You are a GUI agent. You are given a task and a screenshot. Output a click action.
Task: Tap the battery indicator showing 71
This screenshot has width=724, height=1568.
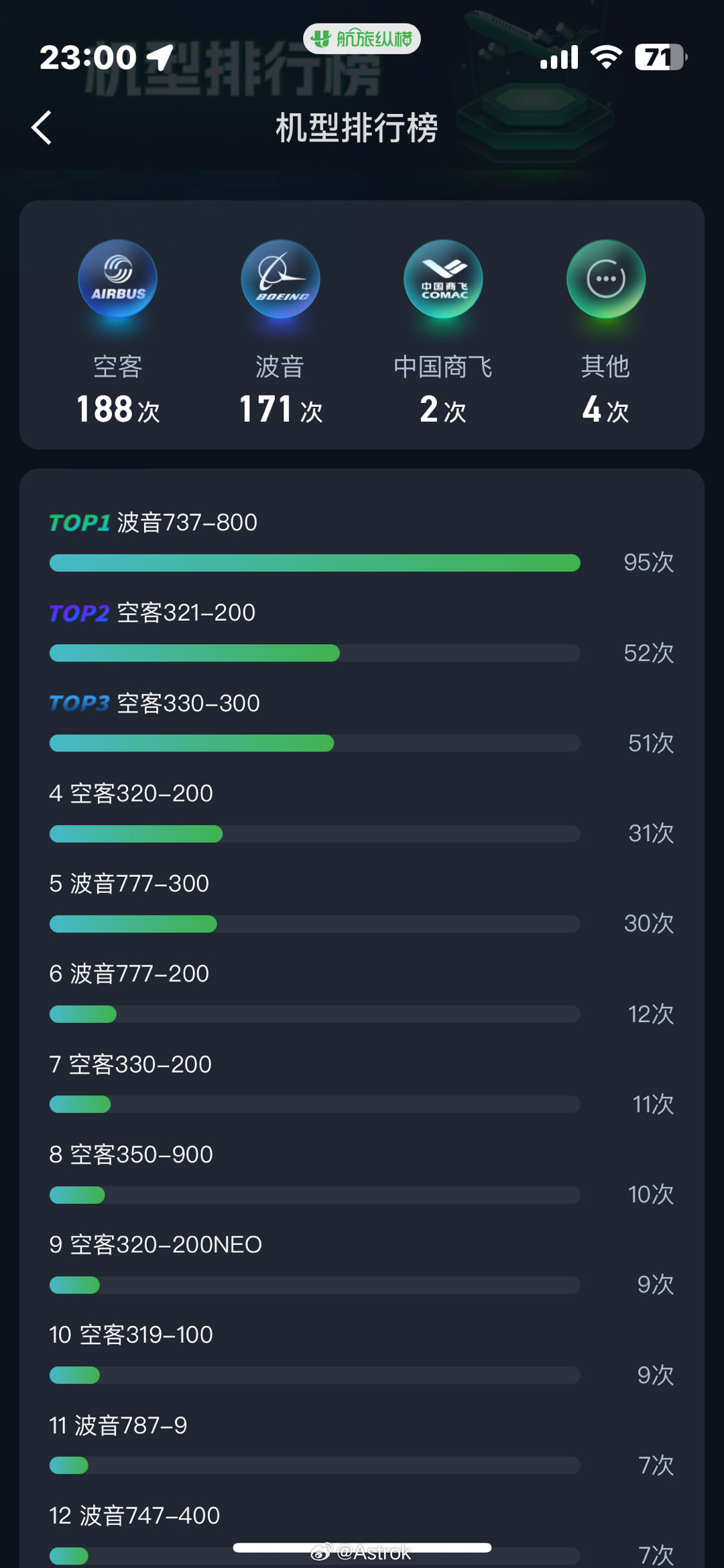click(661, 57)
